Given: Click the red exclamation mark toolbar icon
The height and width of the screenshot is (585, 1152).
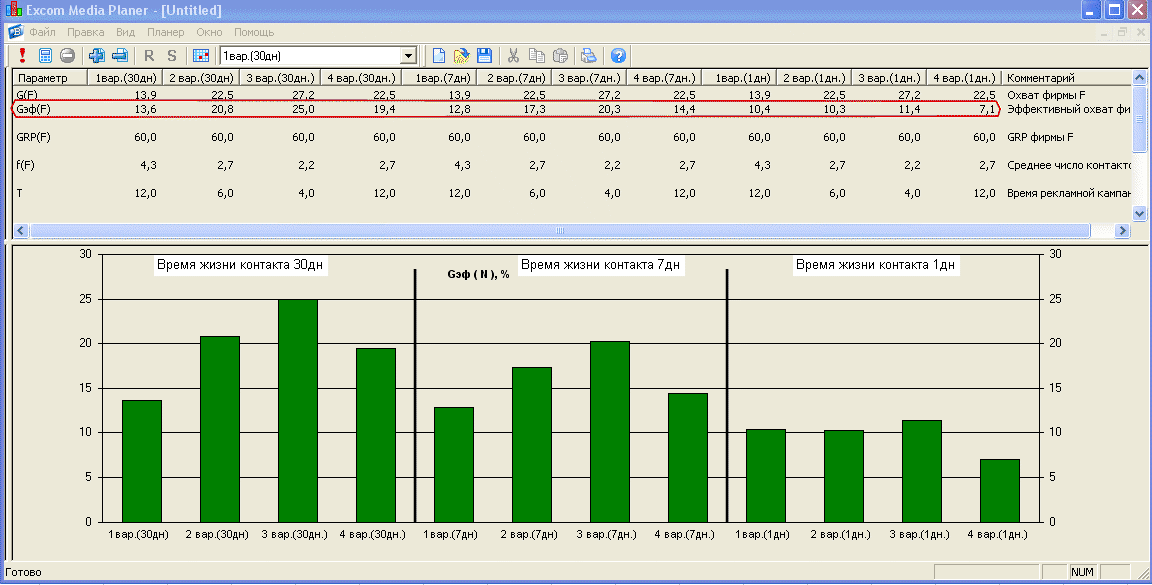Looking at the screenshot, I should (22, 56).
